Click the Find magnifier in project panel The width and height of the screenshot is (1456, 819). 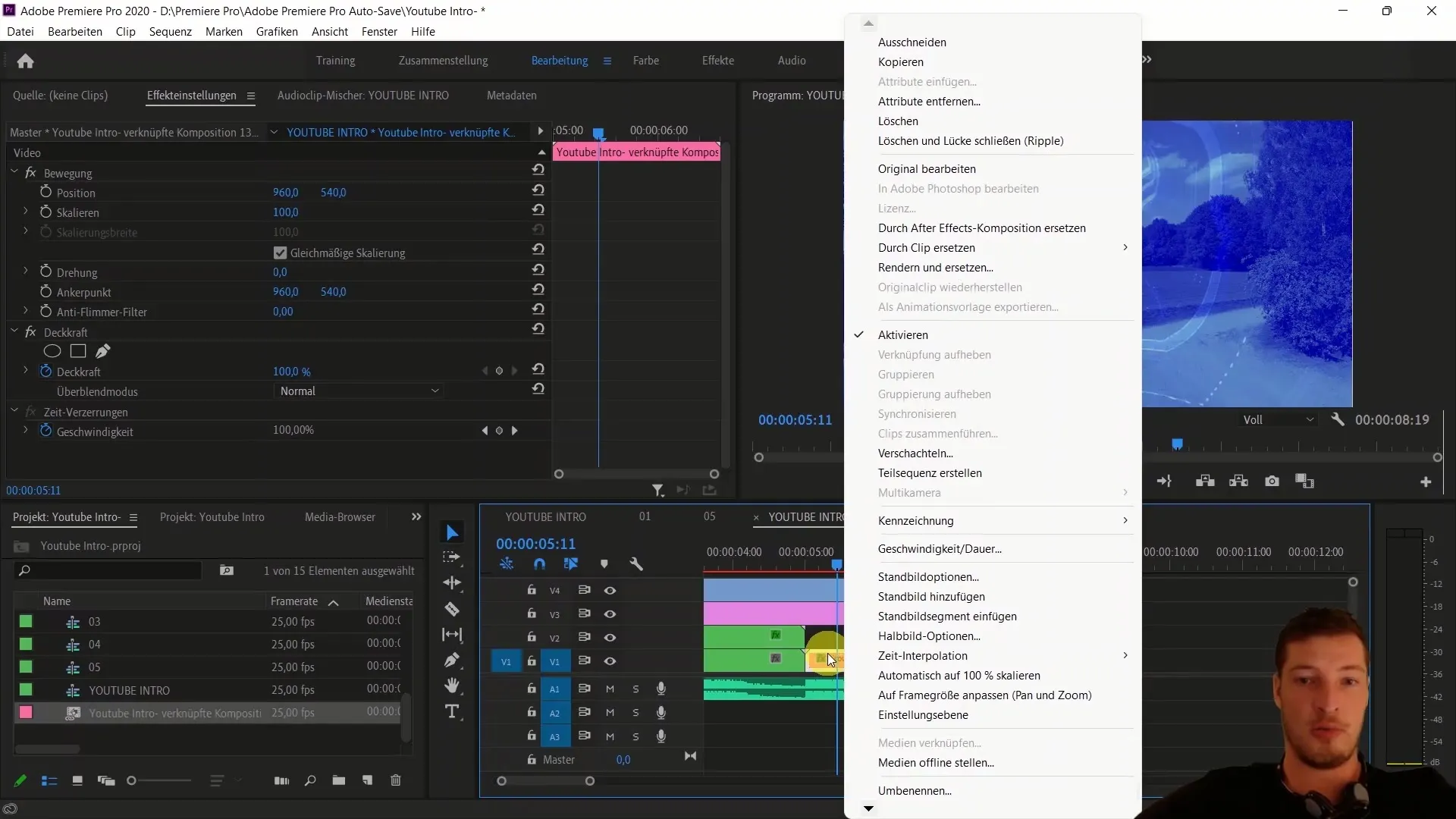pos(310,780)
